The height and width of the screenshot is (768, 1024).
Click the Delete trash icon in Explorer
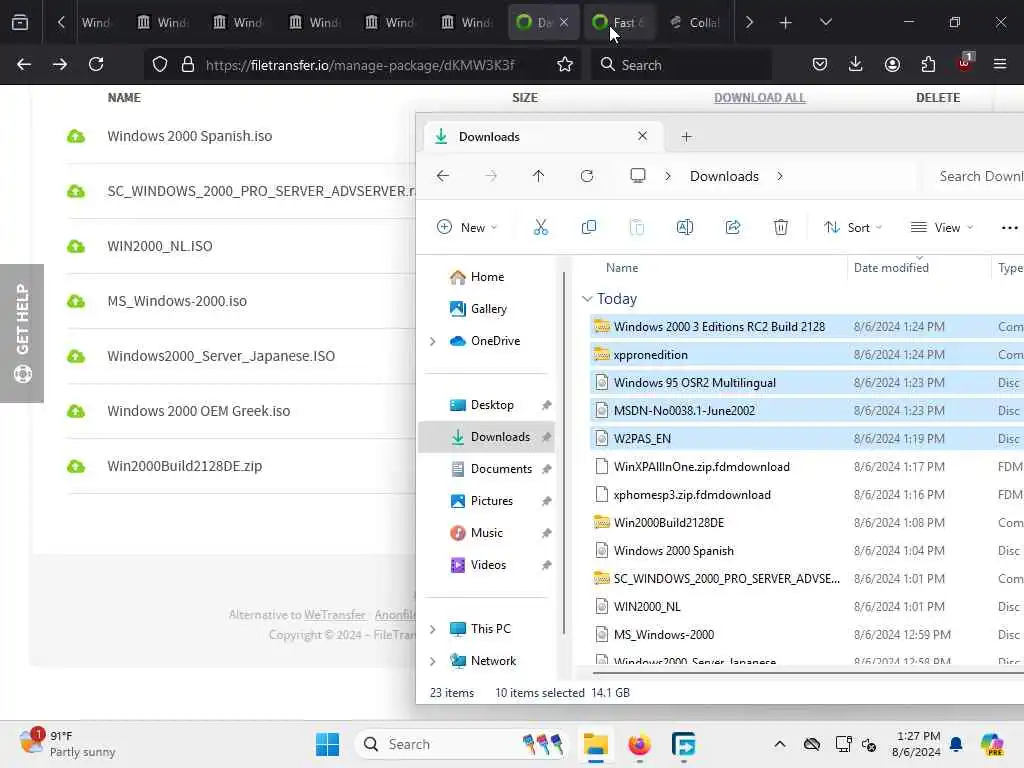[x=780, y=227]
